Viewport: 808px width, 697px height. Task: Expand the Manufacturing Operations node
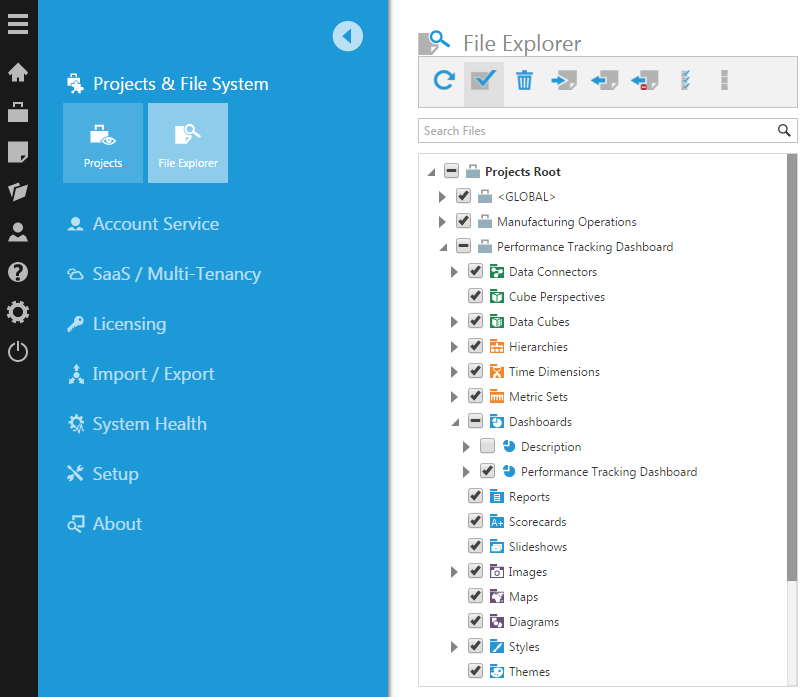tap(442, 222)
